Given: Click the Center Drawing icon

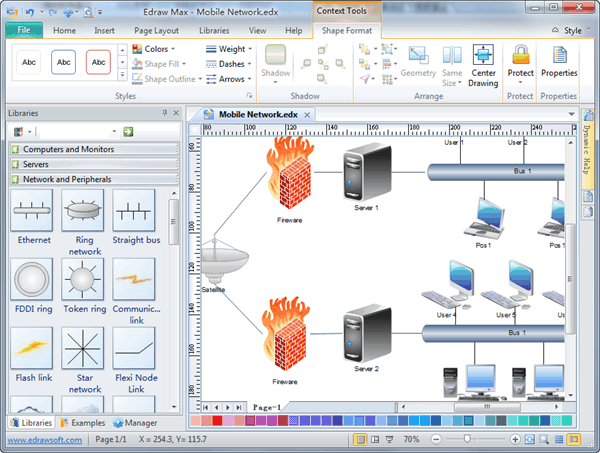Looking at the screenshot, I should point(483,55).
